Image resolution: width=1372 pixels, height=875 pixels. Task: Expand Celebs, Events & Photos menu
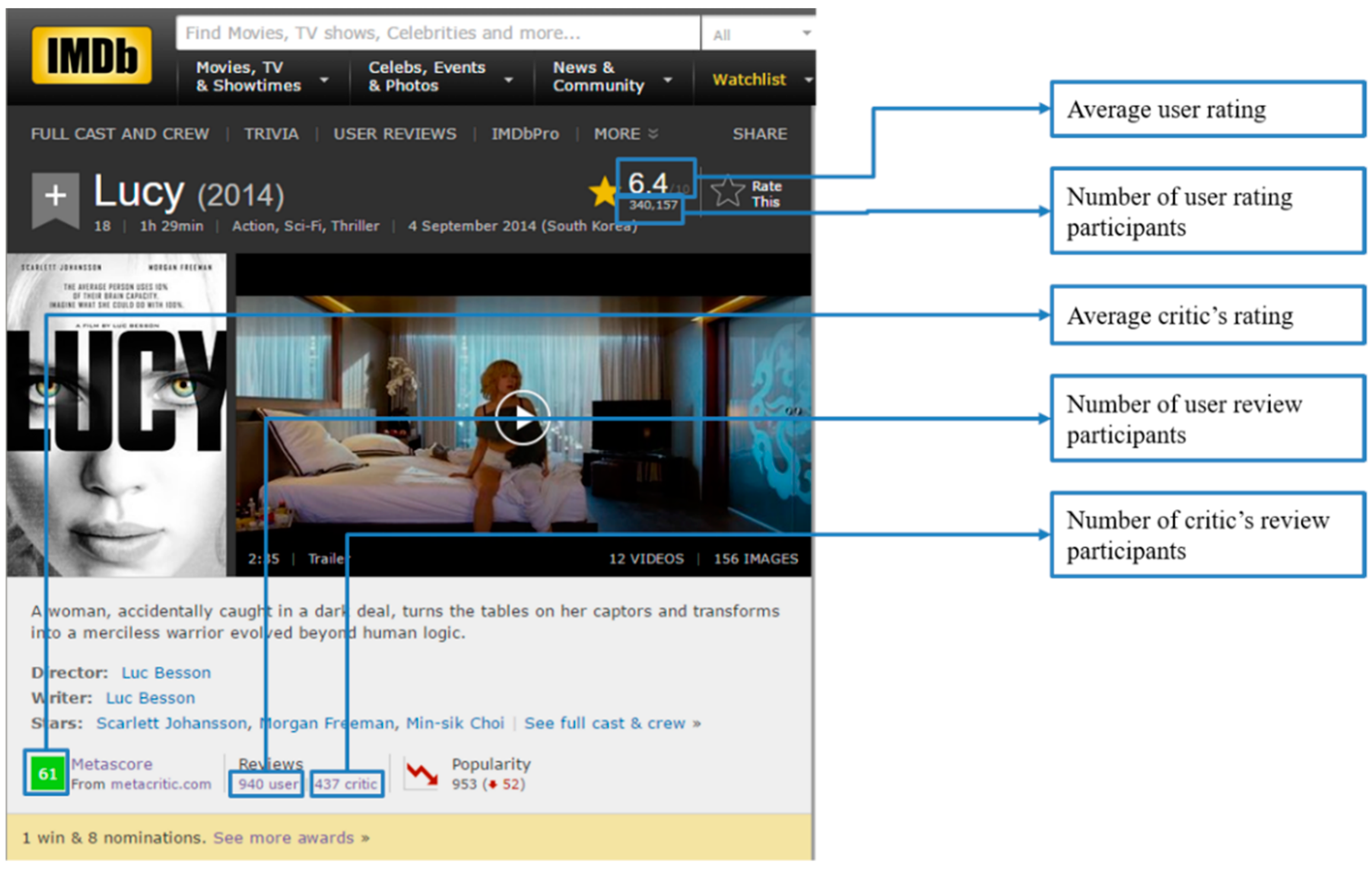(441, 77)
